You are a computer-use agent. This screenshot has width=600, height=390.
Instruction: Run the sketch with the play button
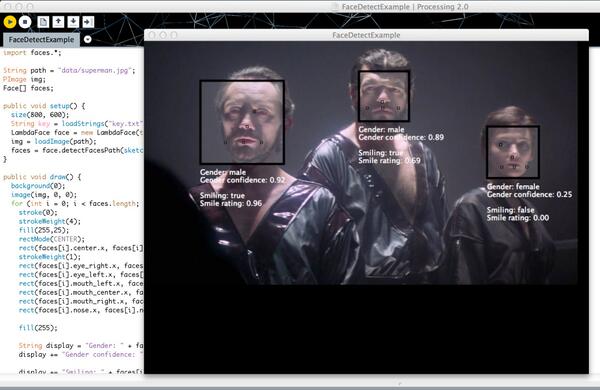tap(10, 22)
